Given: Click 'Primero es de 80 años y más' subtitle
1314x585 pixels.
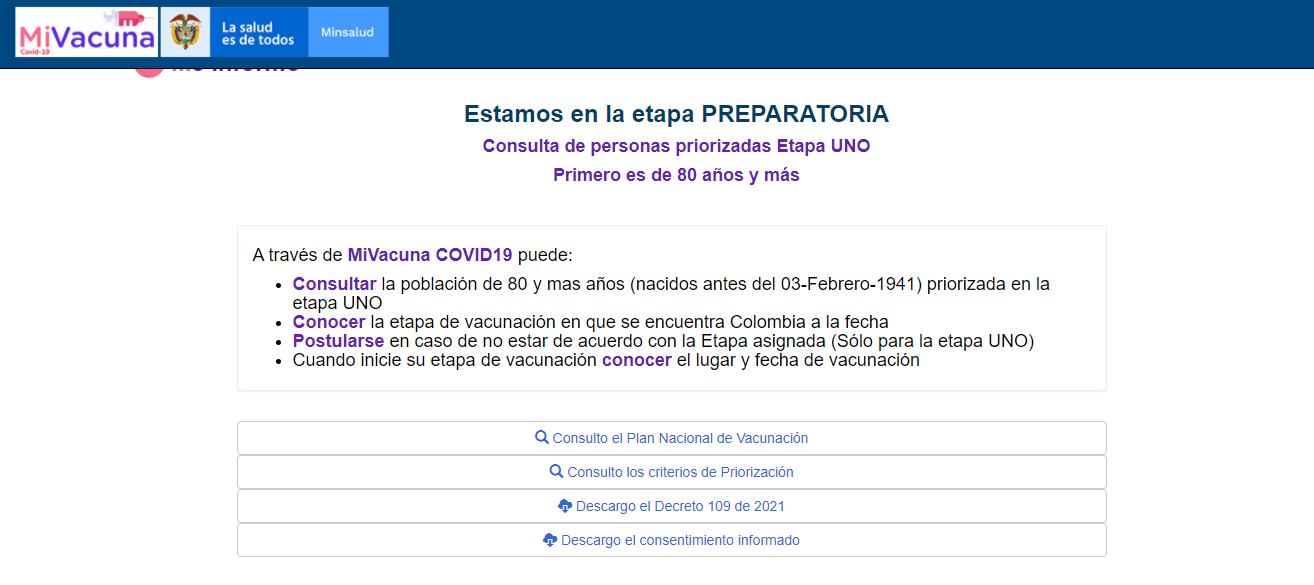Looking at the screenshot, I should pyautogui.click(x=676, y=175).
